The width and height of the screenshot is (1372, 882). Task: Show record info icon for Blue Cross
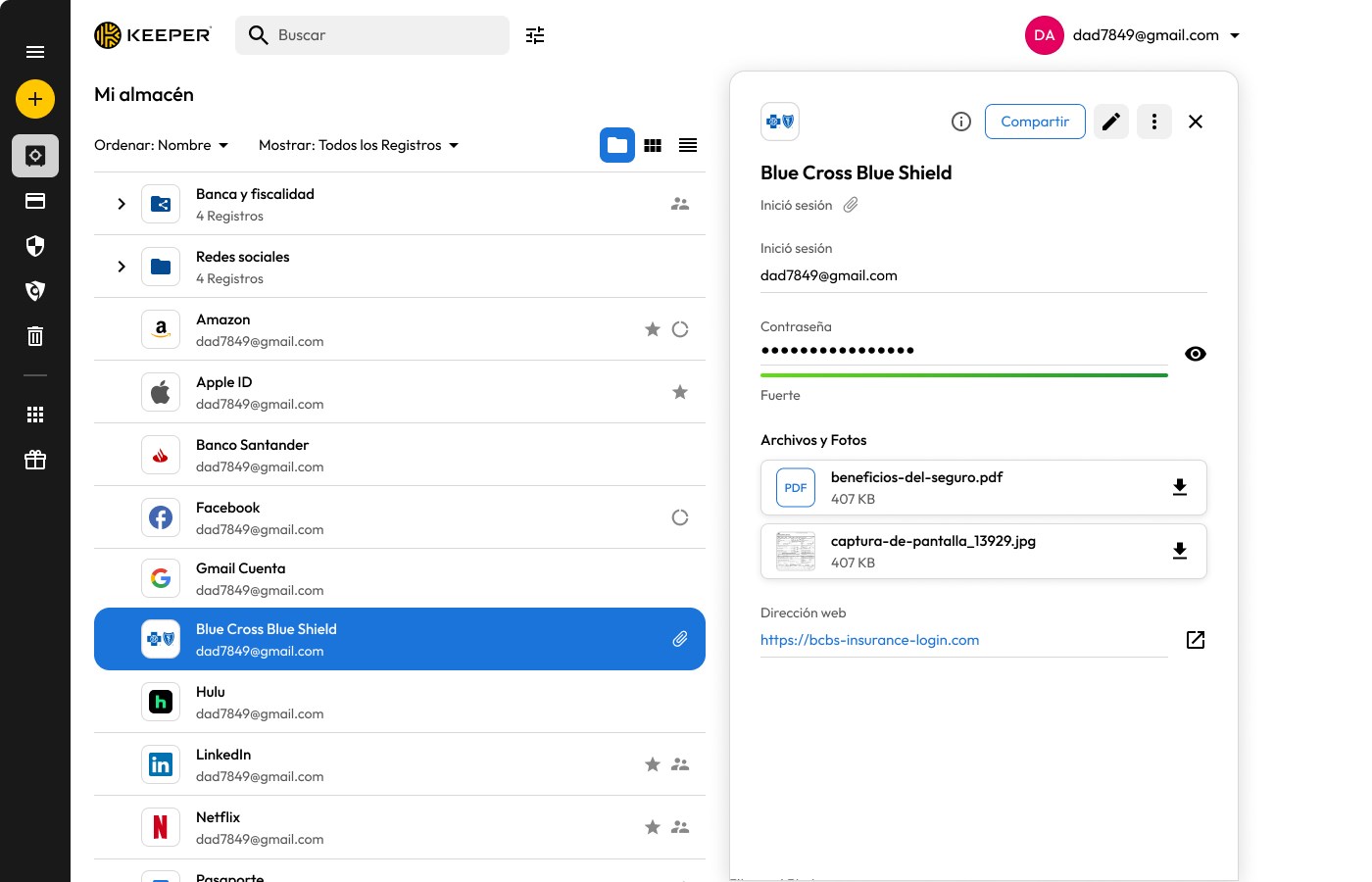click(x=961, y=122)
